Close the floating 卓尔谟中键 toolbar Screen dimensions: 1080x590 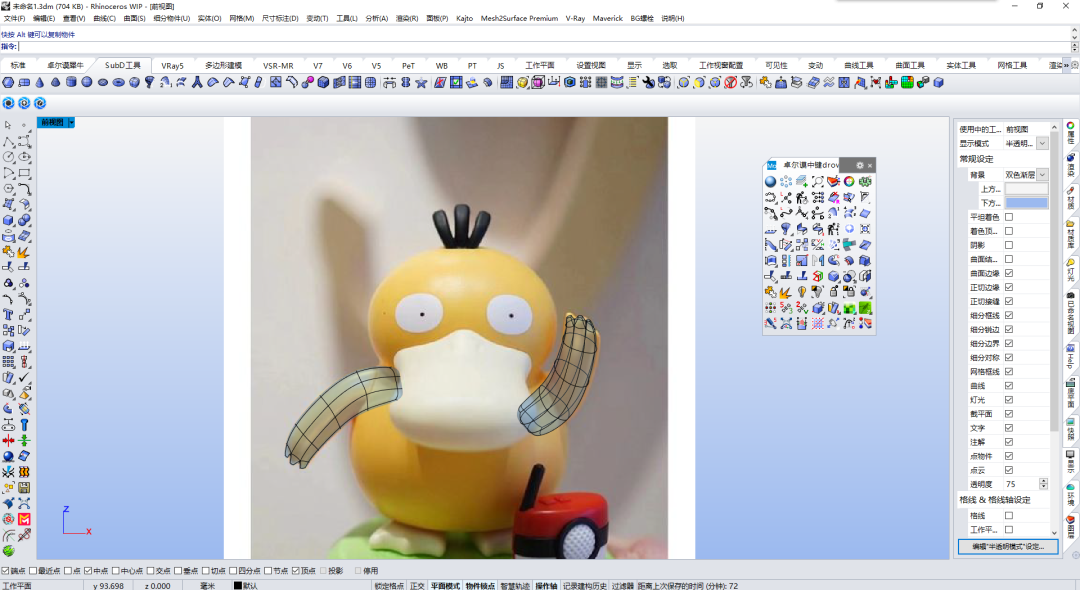pyautogui.click(x=870, y=165)
